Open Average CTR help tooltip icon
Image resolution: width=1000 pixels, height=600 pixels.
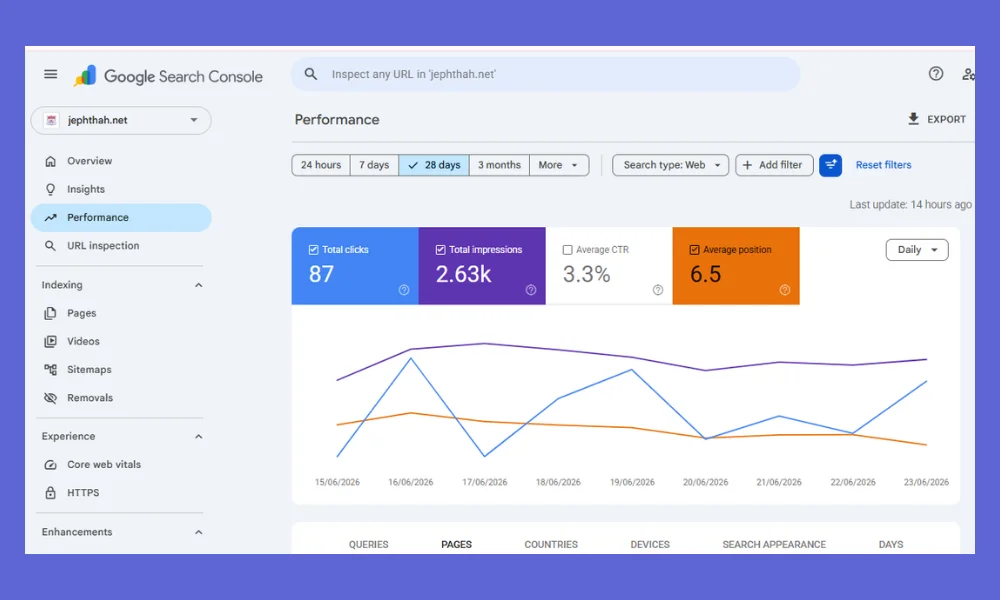point(658,290)
